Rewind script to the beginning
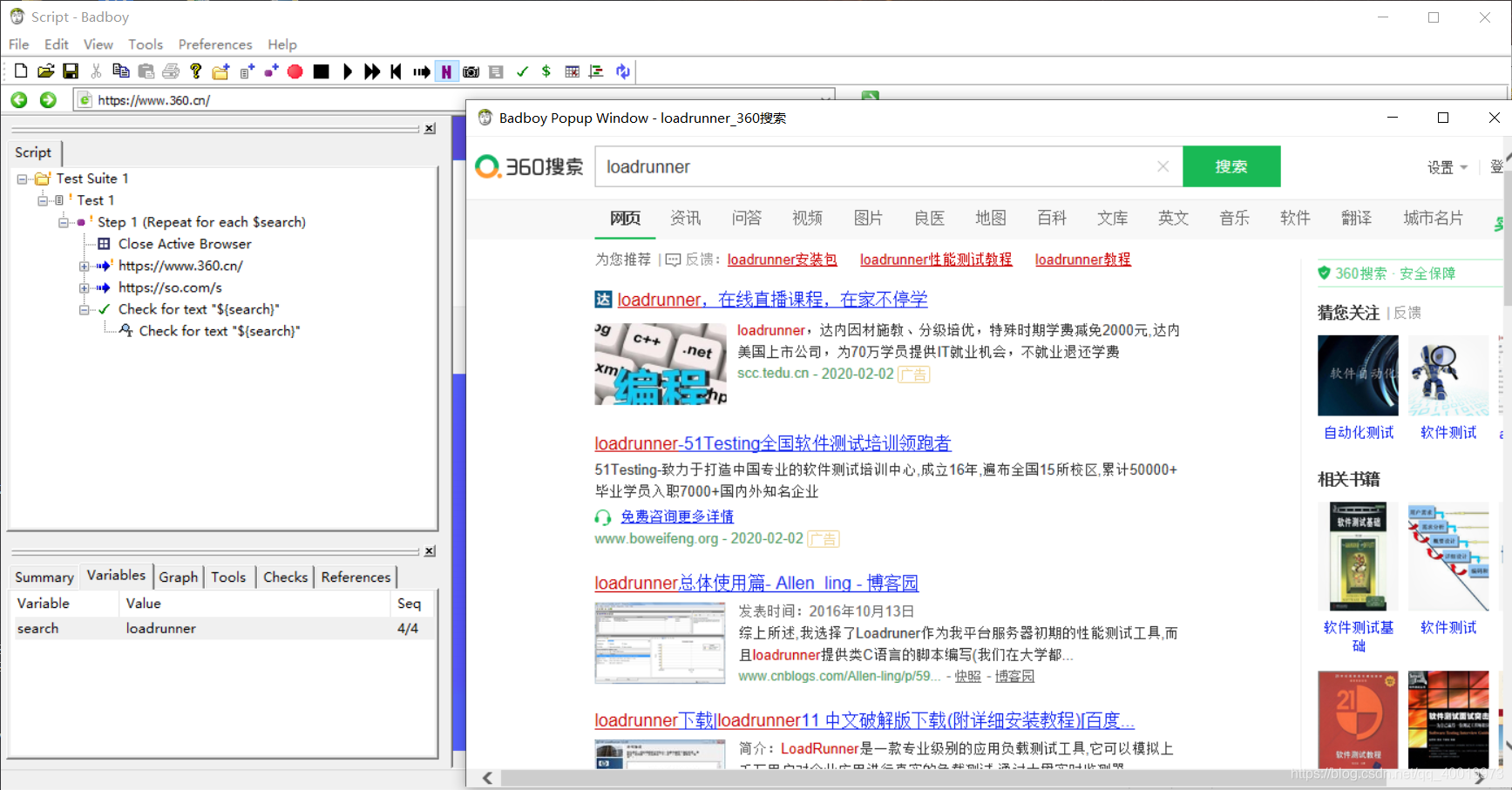The height and width of the screenshot is (790, 1512). (397, 71)
